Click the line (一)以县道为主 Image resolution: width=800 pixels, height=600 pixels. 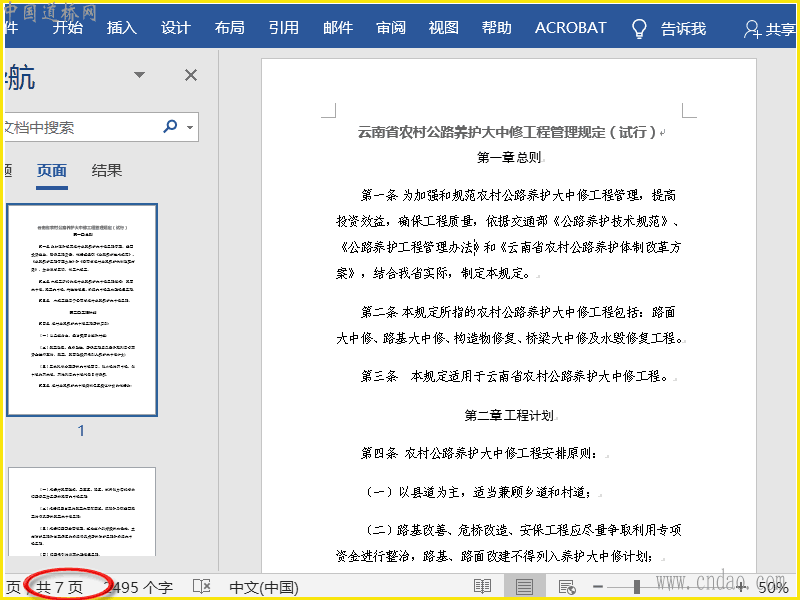(x=478, y=492)
